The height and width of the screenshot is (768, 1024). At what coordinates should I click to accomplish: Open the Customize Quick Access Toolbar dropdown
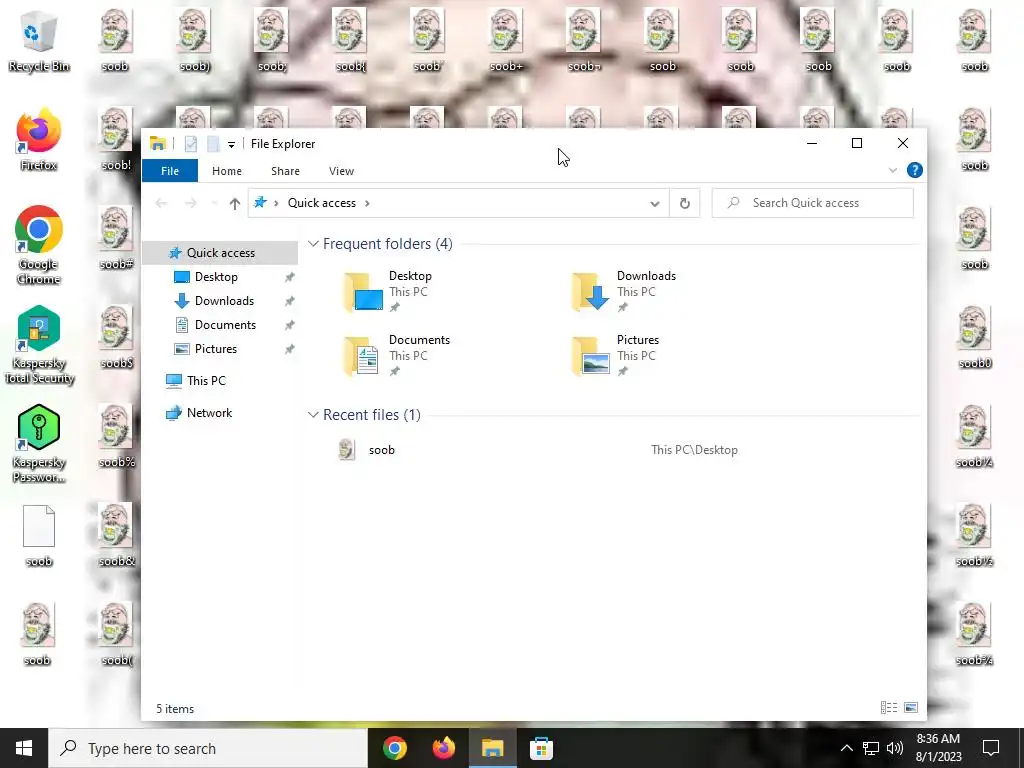point(231,144)
